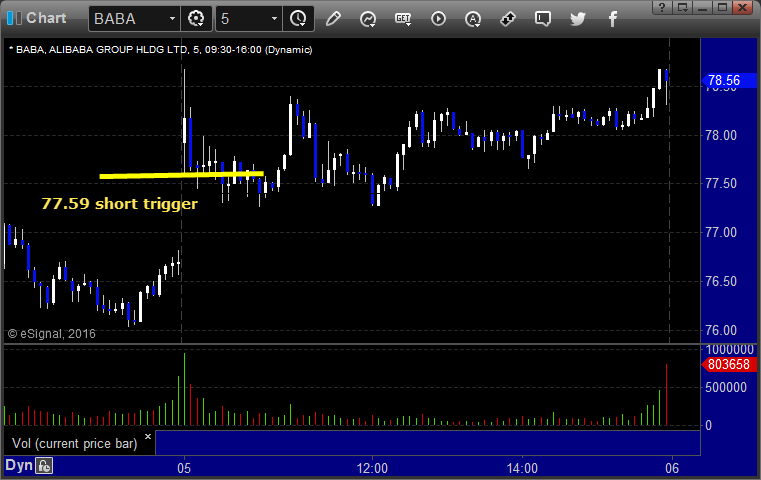Toggle the lock icon beside Dyn
Screen dimensions: 761x480
(44, 466)
